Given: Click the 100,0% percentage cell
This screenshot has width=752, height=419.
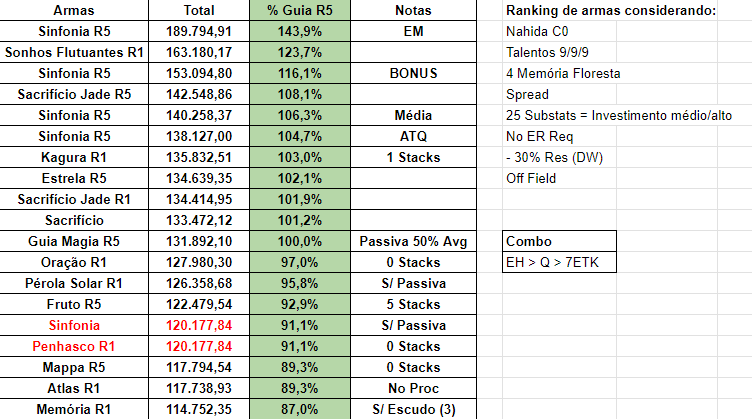Looking at the screenshot, I should (300, 241).
